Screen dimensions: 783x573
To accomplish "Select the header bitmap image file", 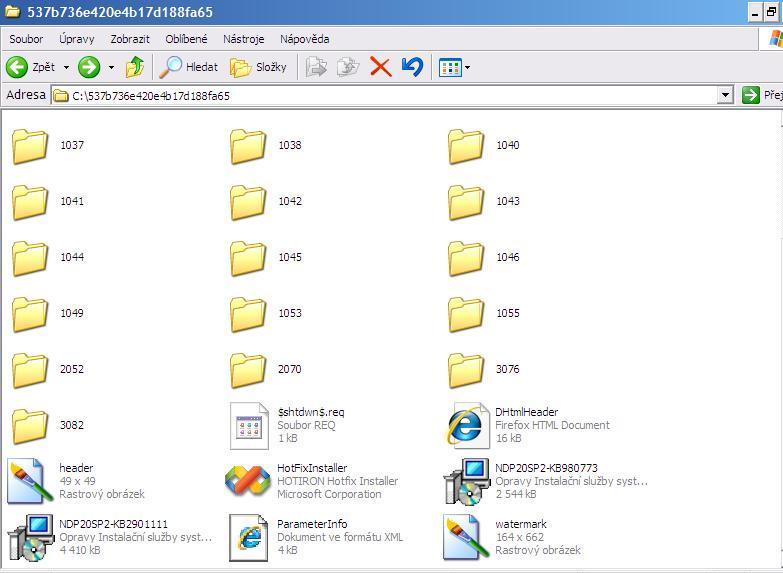I will coord(28,481).
